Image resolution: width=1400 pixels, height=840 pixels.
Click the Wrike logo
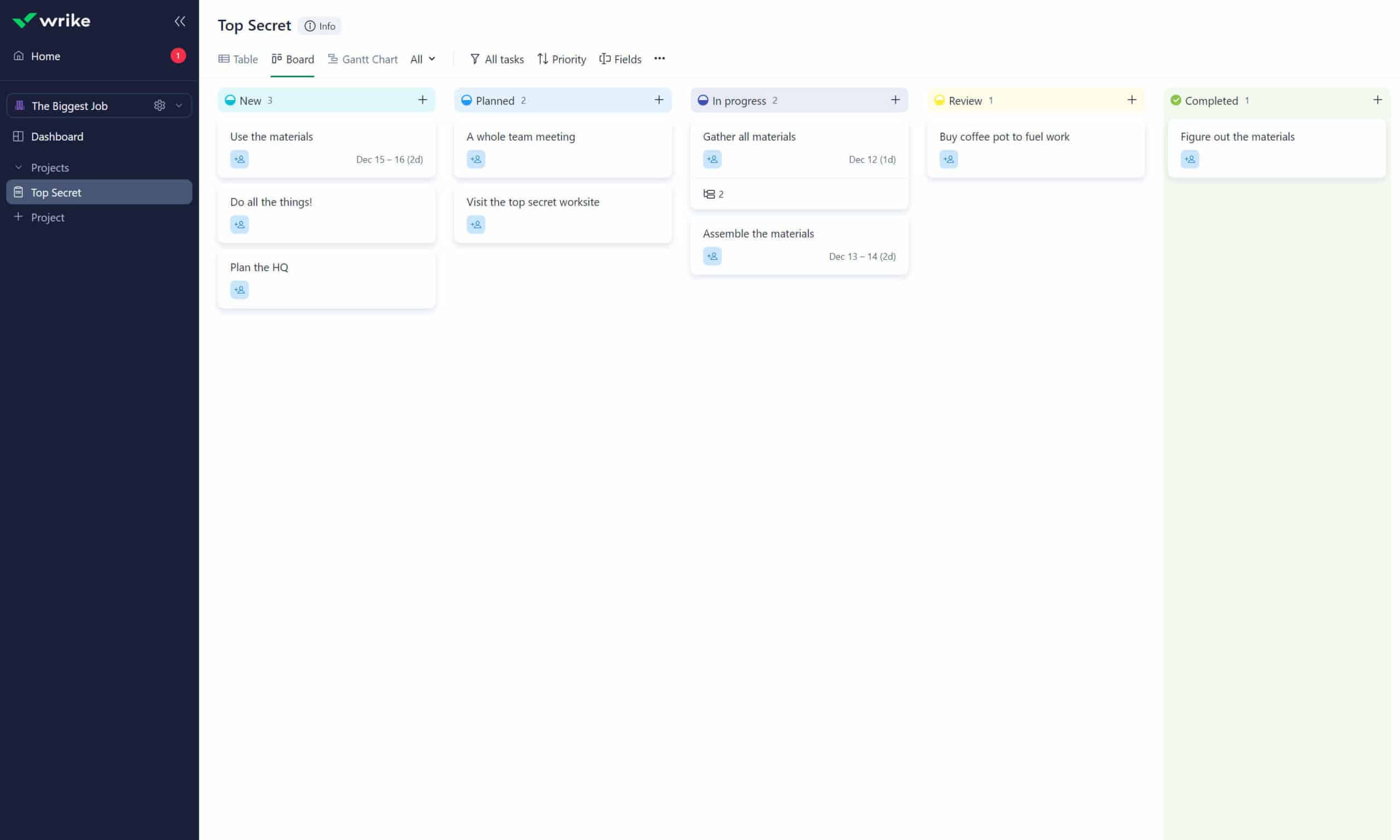[52, 20]
